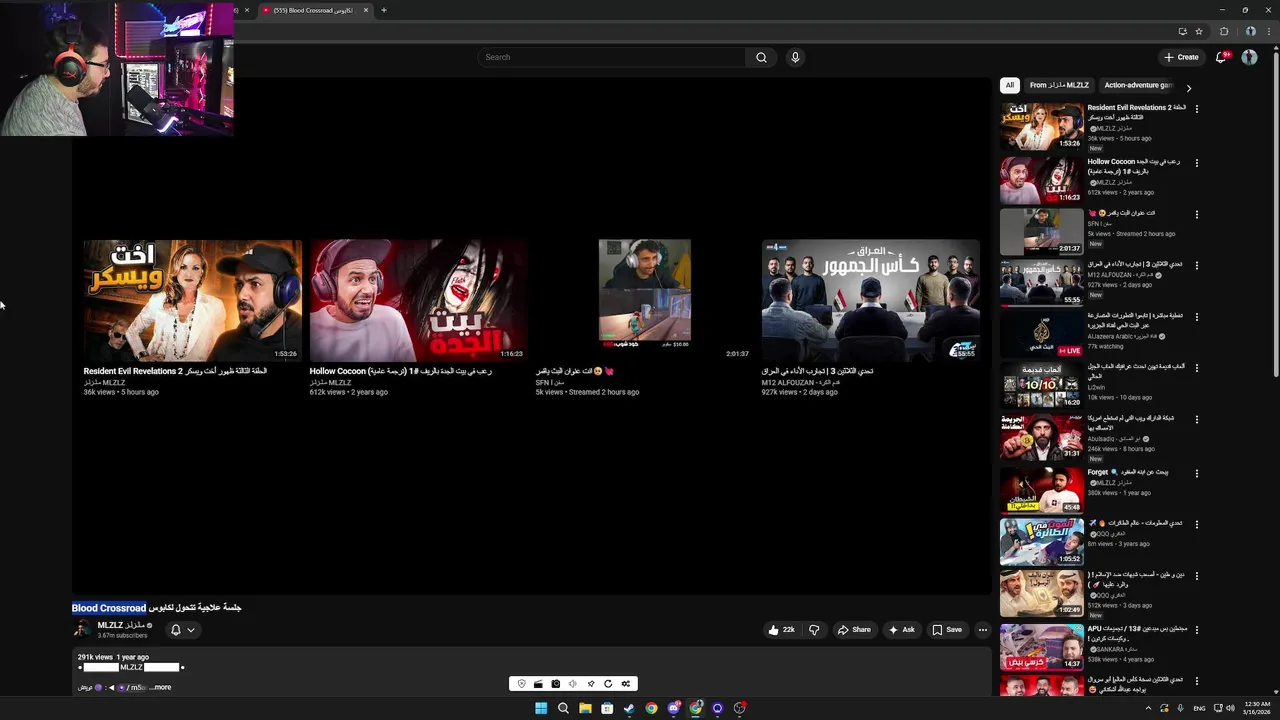The height and width of the screenshot is (720, 1280).
Task: Open the Windows Start menu
Action: (541, 708)
